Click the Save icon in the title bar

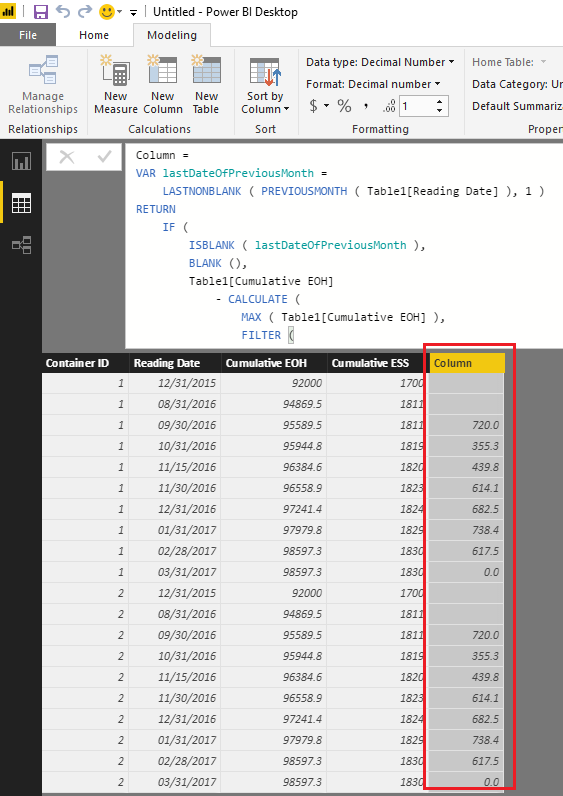coord(41,11)
